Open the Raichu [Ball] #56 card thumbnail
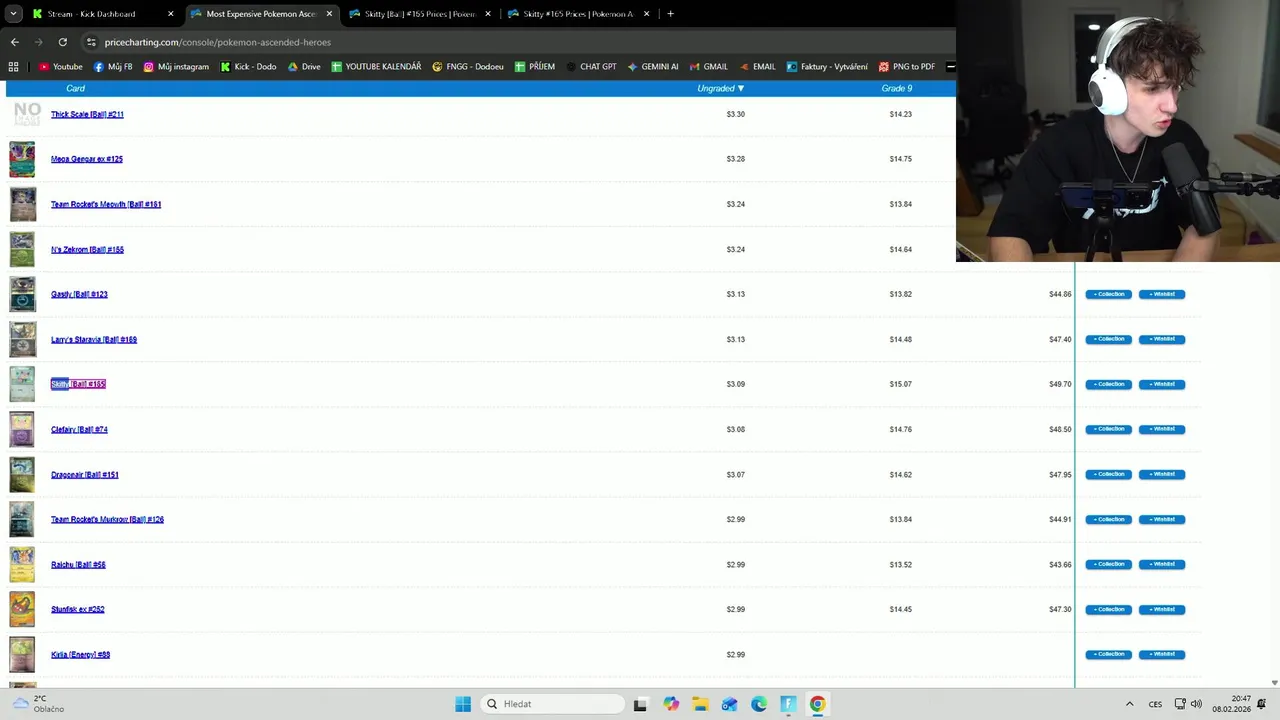 [22, 564]
